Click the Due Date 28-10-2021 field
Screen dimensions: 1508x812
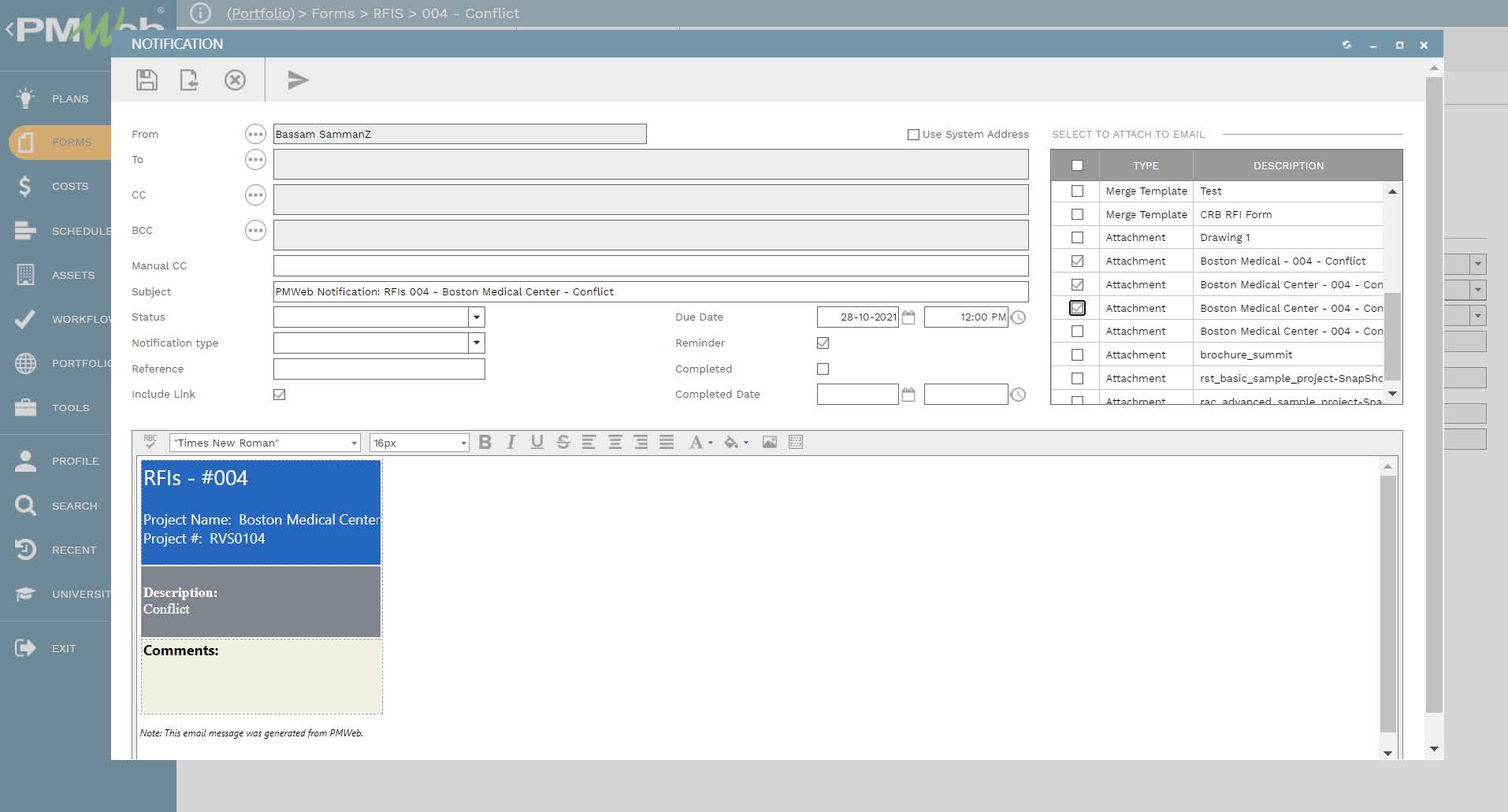tap(858, 317)
